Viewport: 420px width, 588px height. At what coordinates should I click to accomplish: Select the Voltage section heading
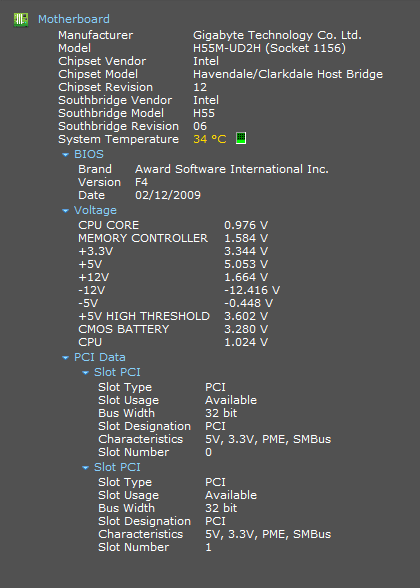click(x=95, y=210)
